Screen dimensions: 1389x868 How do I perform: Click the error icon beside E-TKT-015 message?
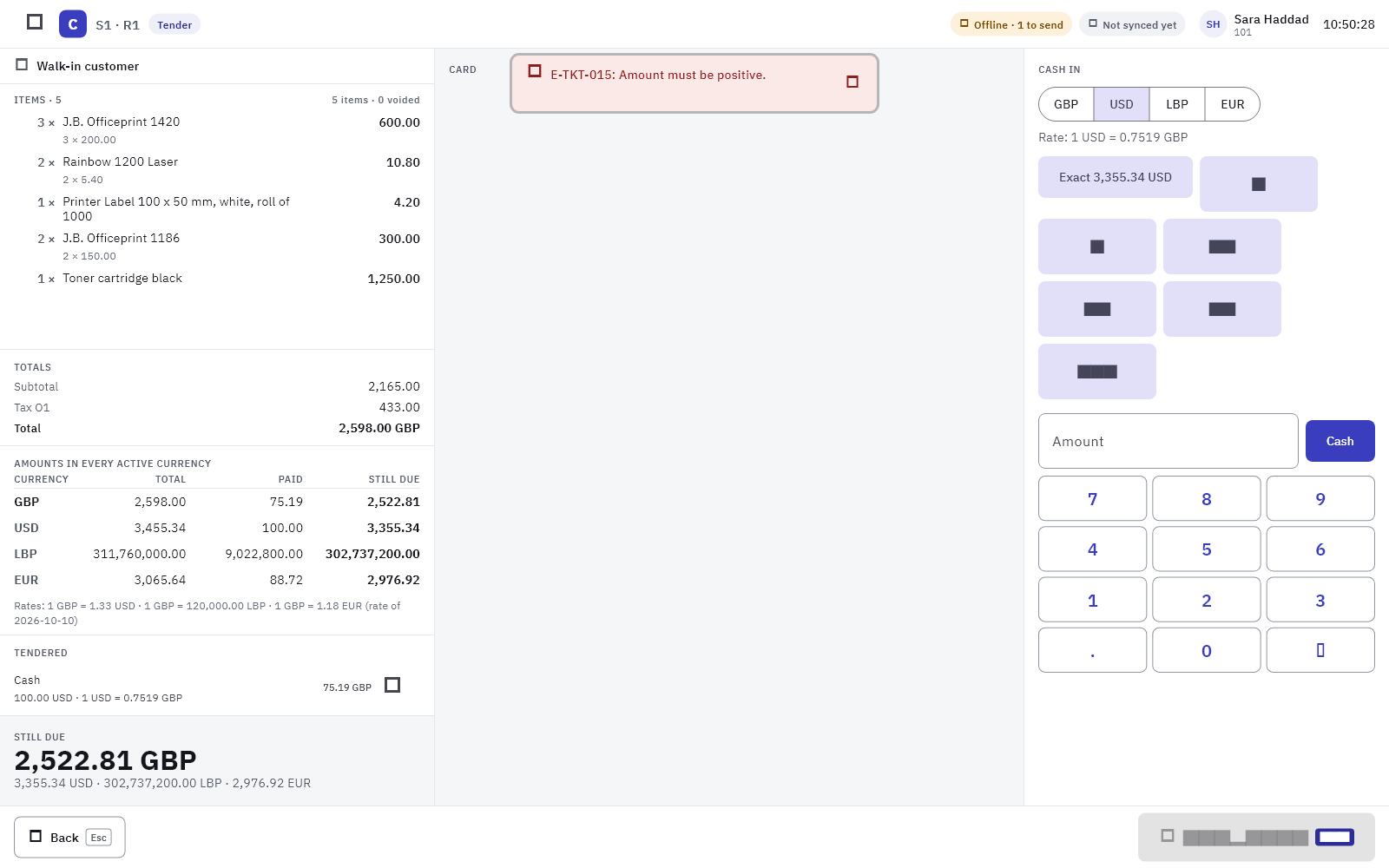coord(535,71)
